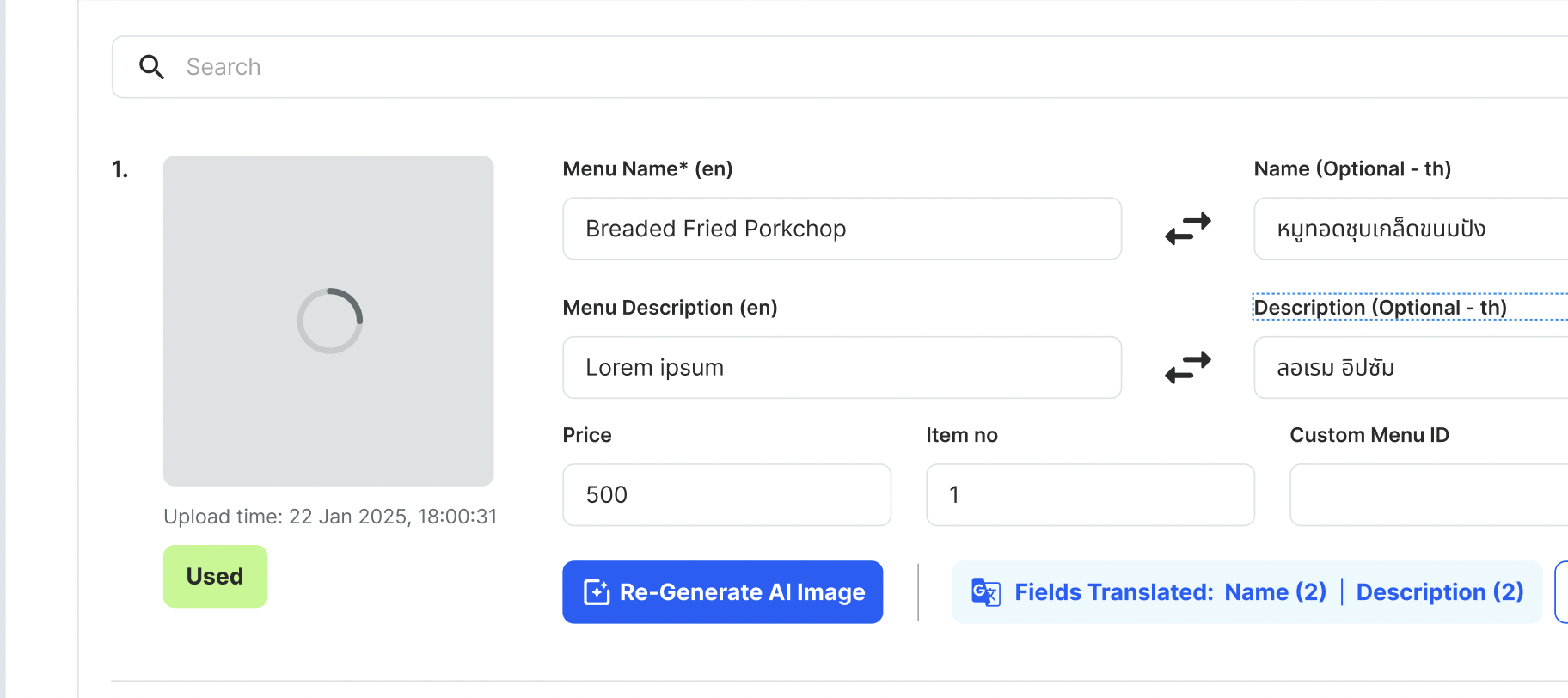Swap the menu name translation arrows

coord(1187,229)
